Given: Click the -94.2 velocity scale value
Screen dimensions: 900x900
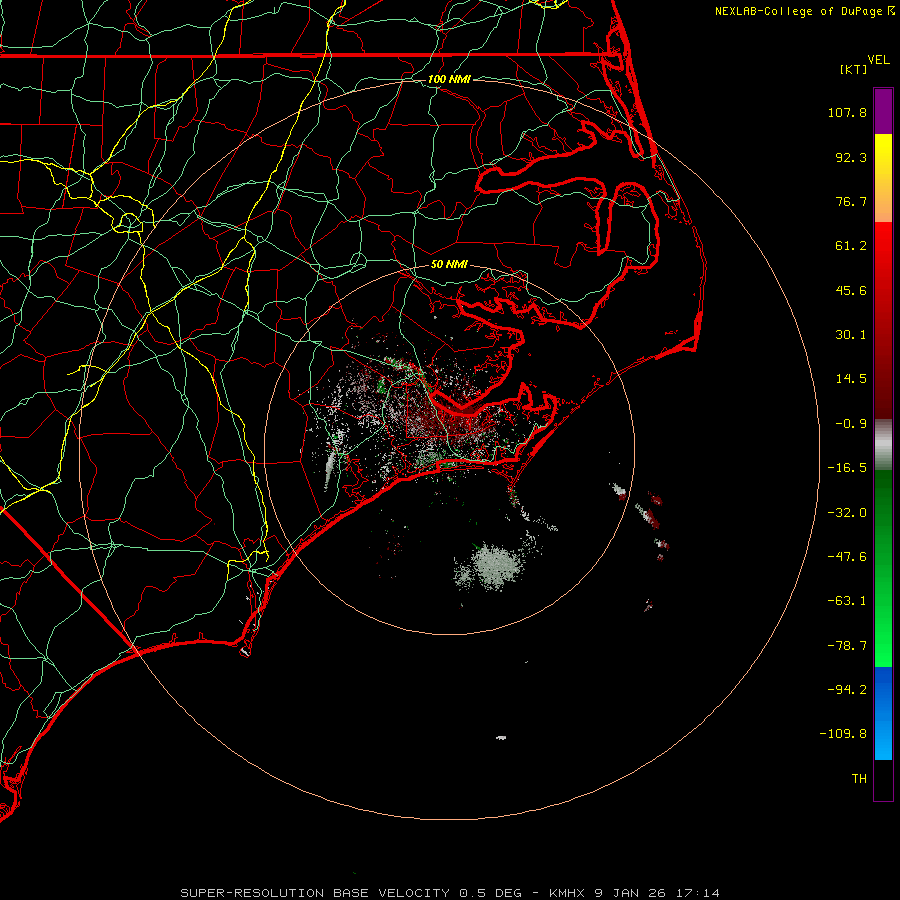Looking at the screenshot, I should coord(847,689).
